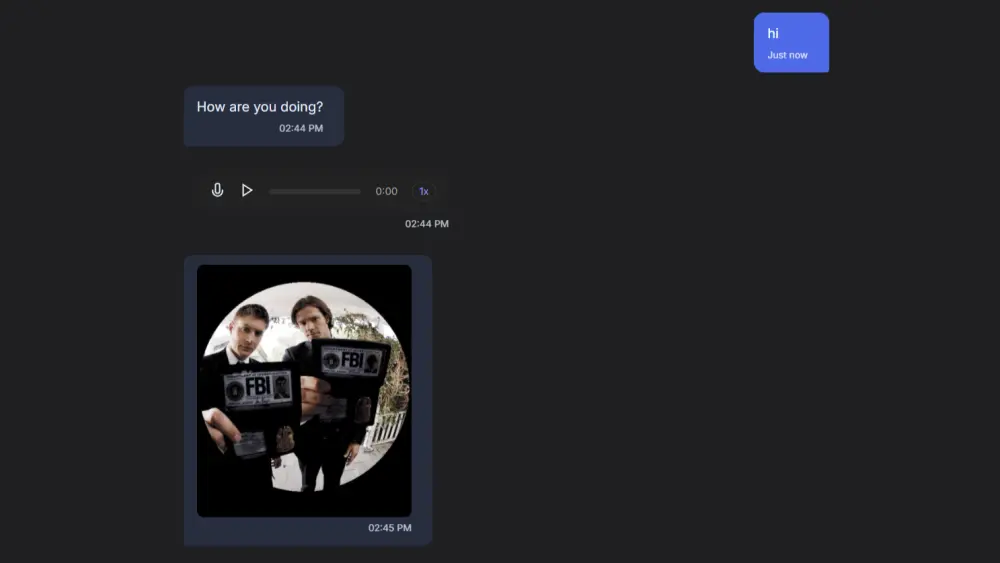
Task: Click the microphone icon in the voice message
Action: coord(217,190)
